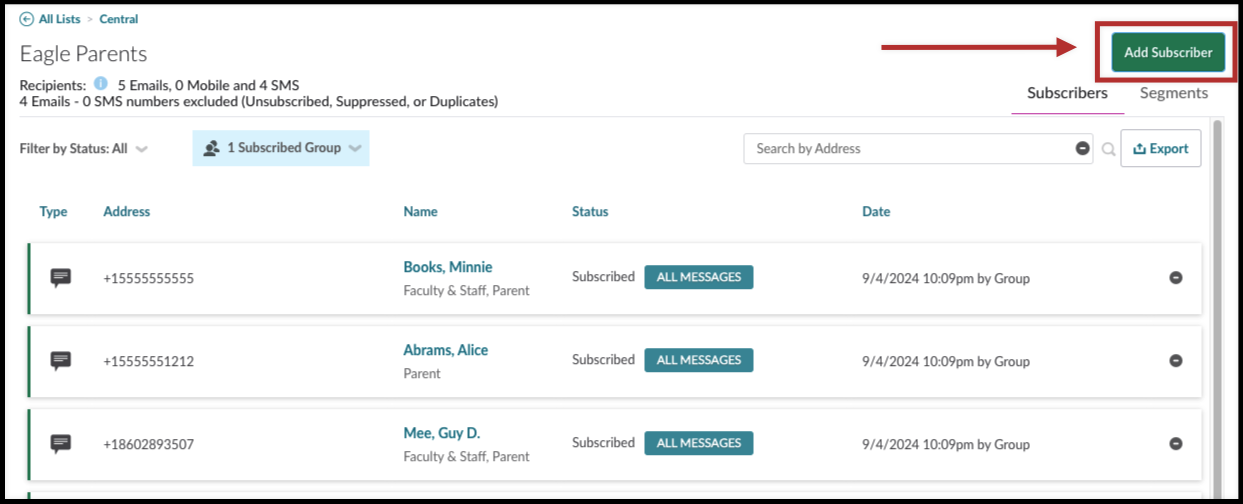
Task: Remove Books, Minnie with minus icon
Action: point(1176,278)
